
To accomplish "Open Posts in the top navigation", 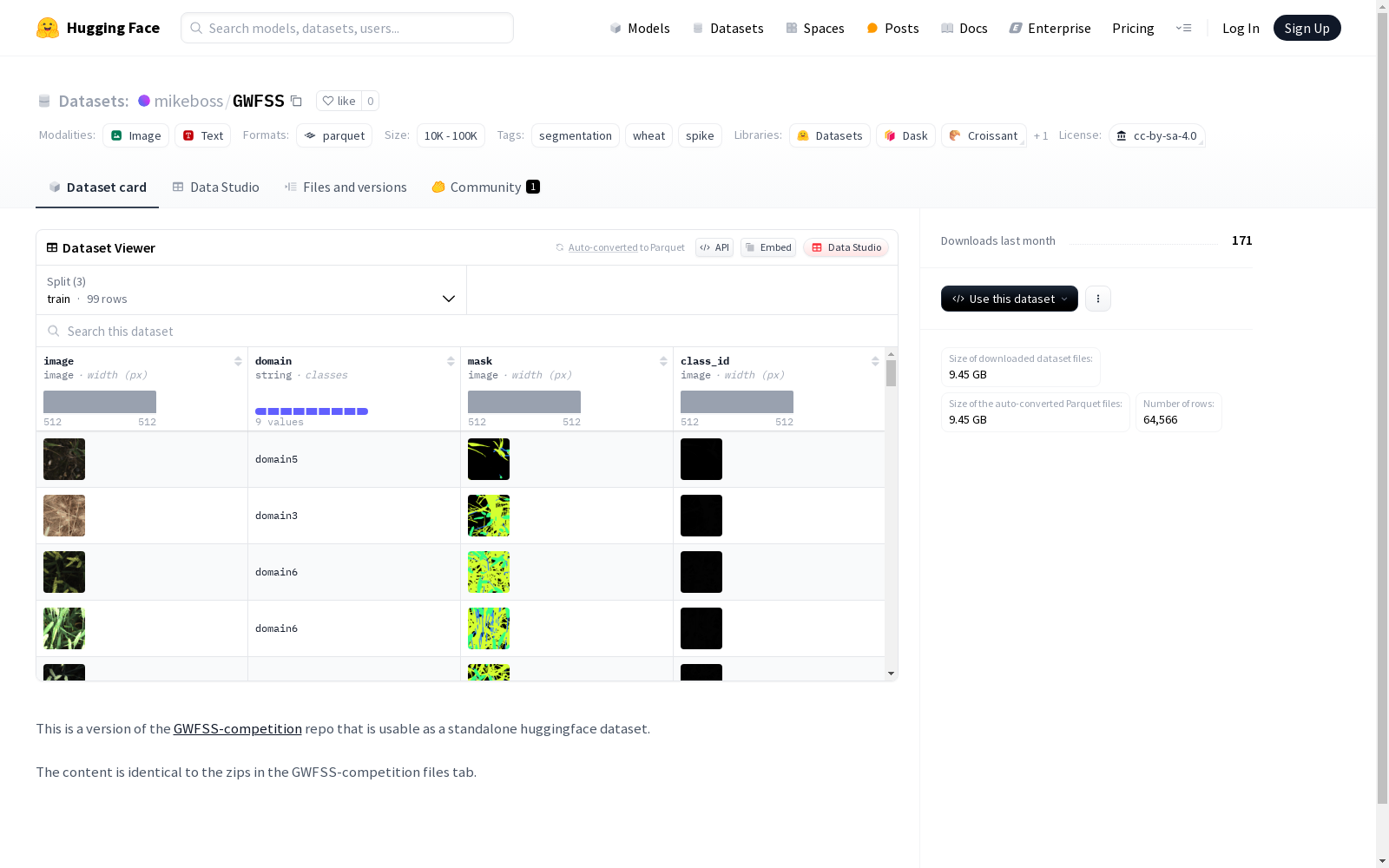I will coord(892,28).
